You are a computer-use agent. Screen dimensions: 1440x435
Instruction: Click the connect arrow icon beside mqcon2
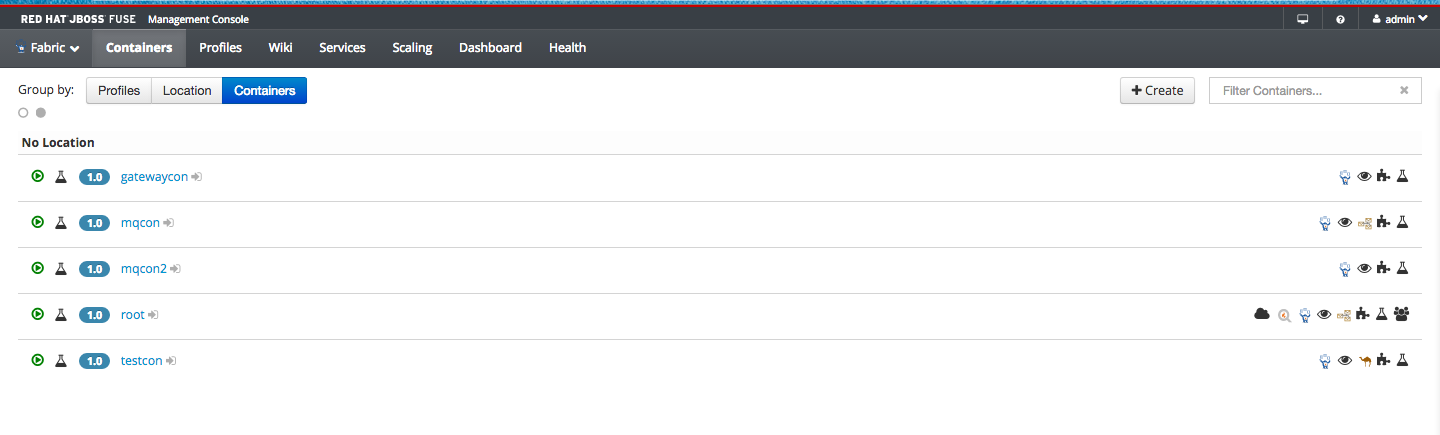pos(175,269)
